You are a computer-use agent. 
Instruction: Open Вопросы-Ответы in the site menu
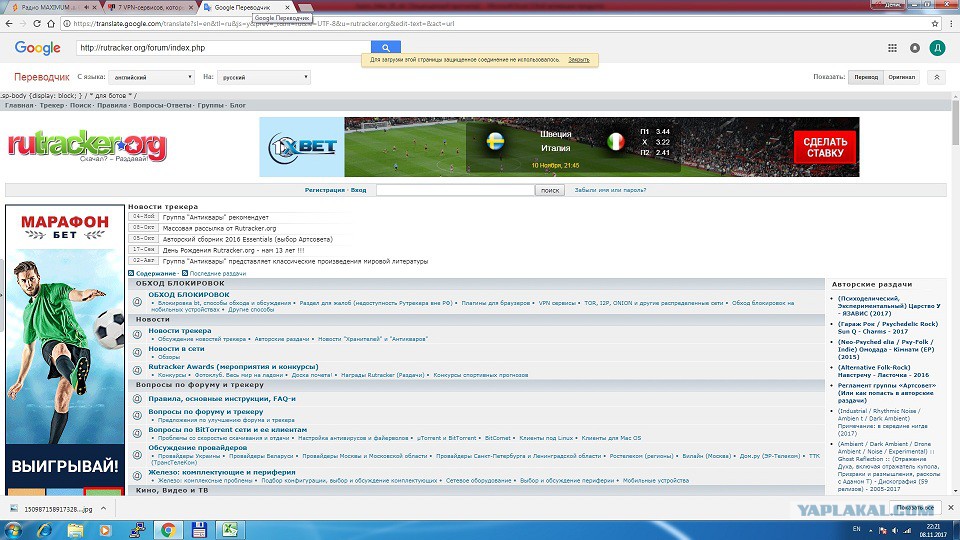click(162, 105)
